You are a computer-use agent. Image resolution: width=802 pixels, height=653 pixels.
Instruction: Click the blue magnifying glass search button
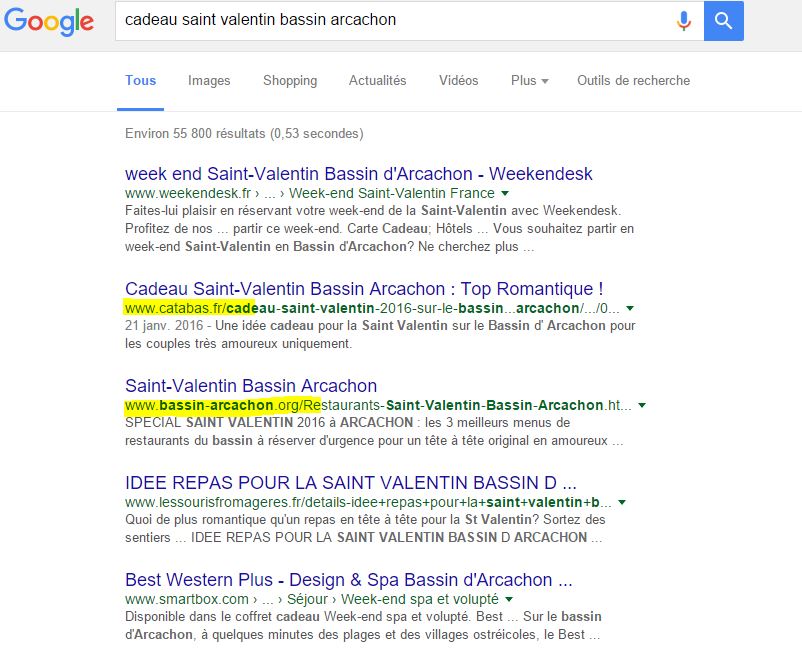(723, 20)
